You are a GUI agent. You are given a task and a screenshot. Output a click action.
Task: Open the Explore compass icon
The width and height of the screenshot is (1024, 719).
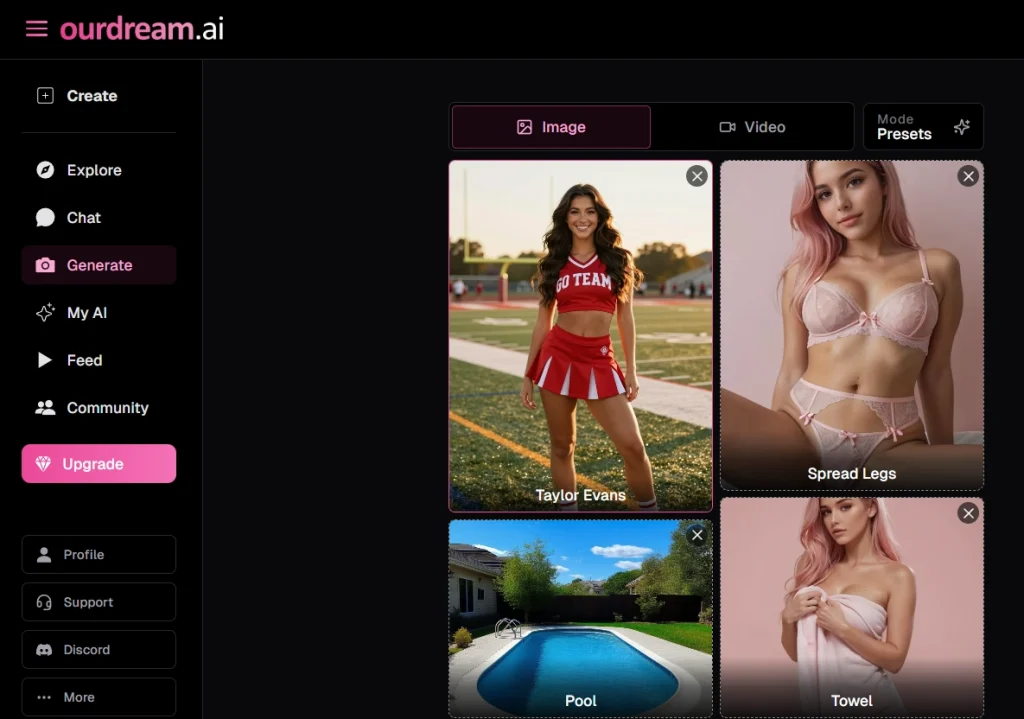click(44, 170)
